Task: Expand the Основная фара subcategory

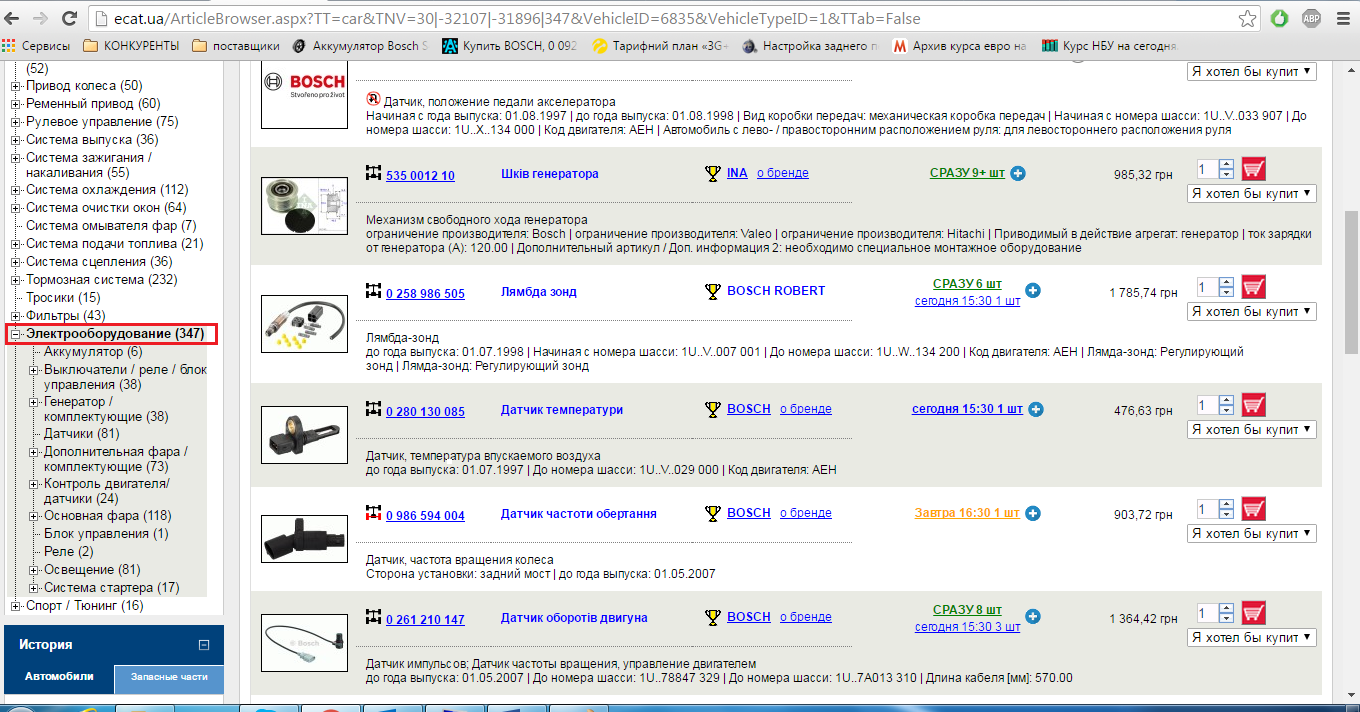Action: point(35,516)
